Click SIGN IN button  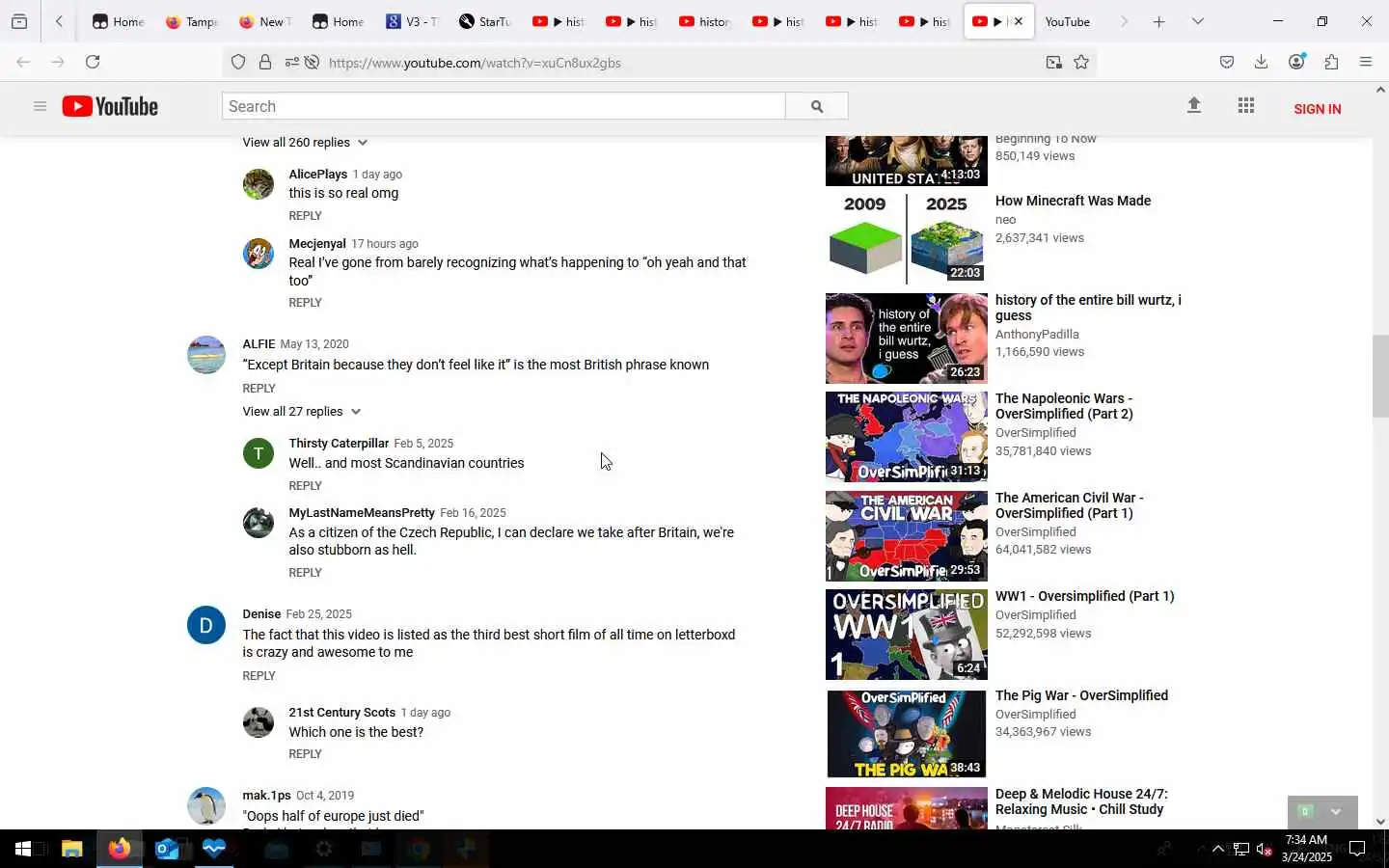click(x=1318, y=109)
